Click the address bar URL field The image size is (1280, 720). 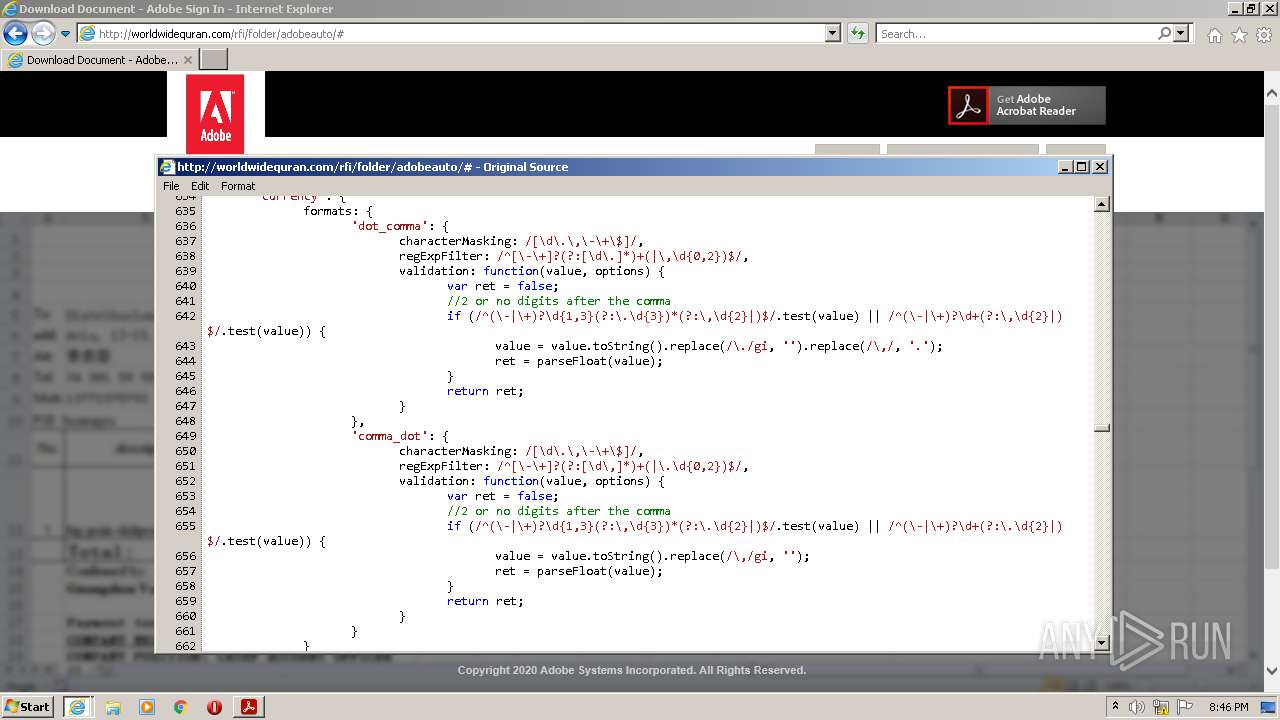pos(451,33)
